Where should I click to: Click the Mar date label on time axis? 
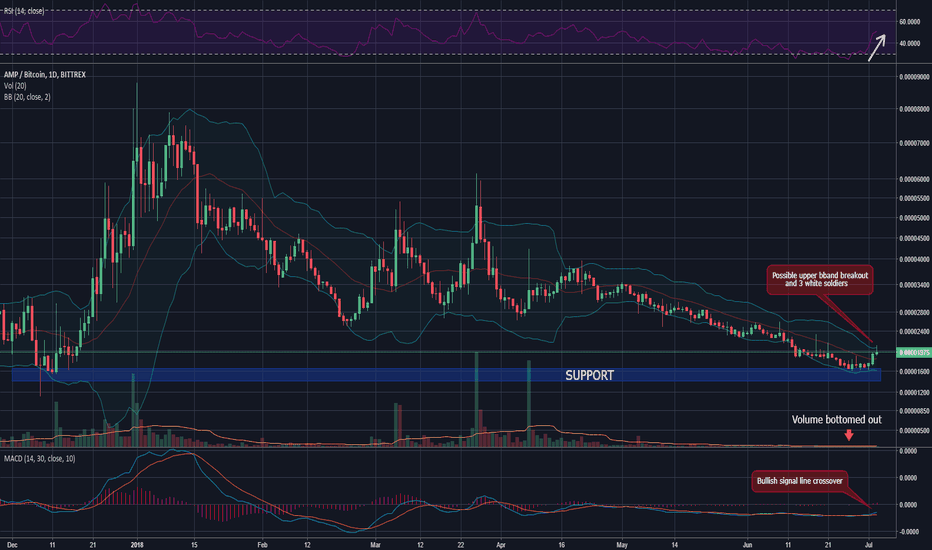(375, 545)
